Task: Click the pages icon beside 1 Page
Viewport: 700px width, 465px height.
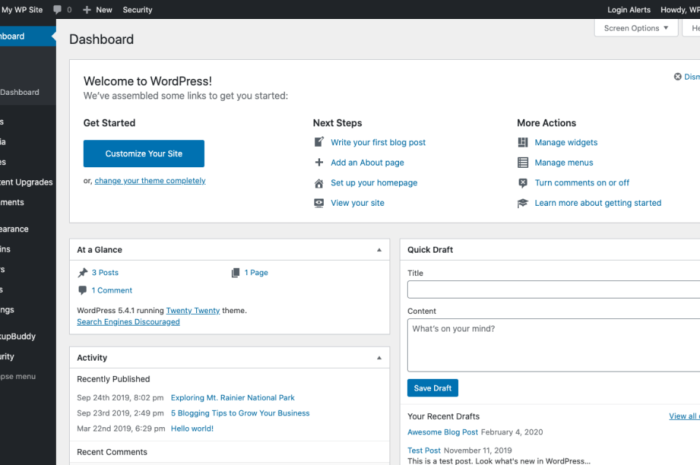Action: 235,273
